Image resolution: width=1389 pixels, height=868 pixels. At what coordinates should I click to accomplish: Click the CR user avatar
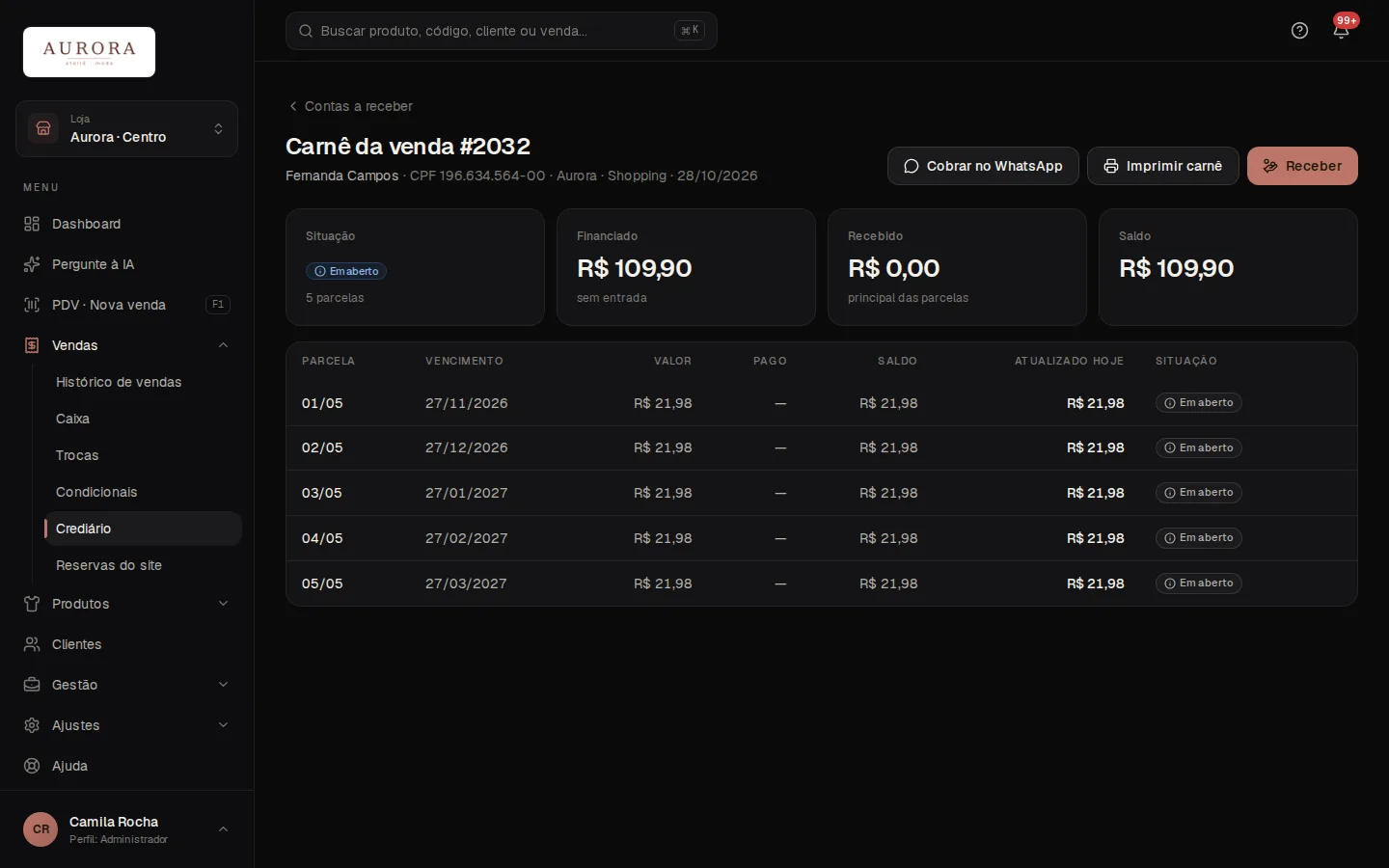click(x=41, y=829)
